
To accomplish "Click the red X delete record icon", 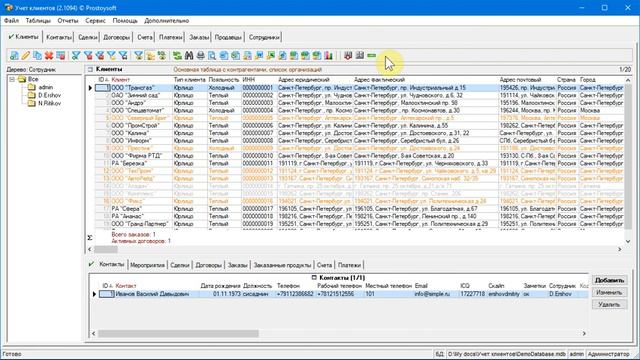I will click(49, 56).
